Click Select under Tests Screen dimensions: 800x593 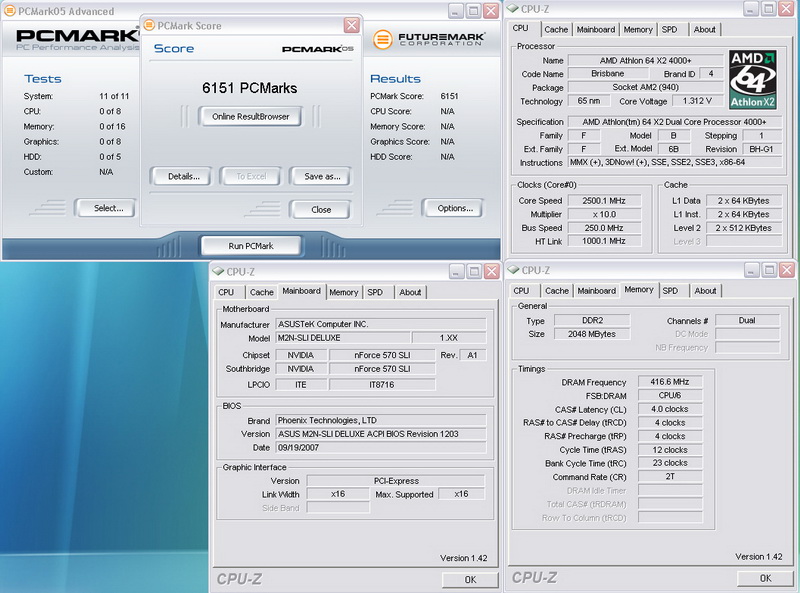coord(106,208)
